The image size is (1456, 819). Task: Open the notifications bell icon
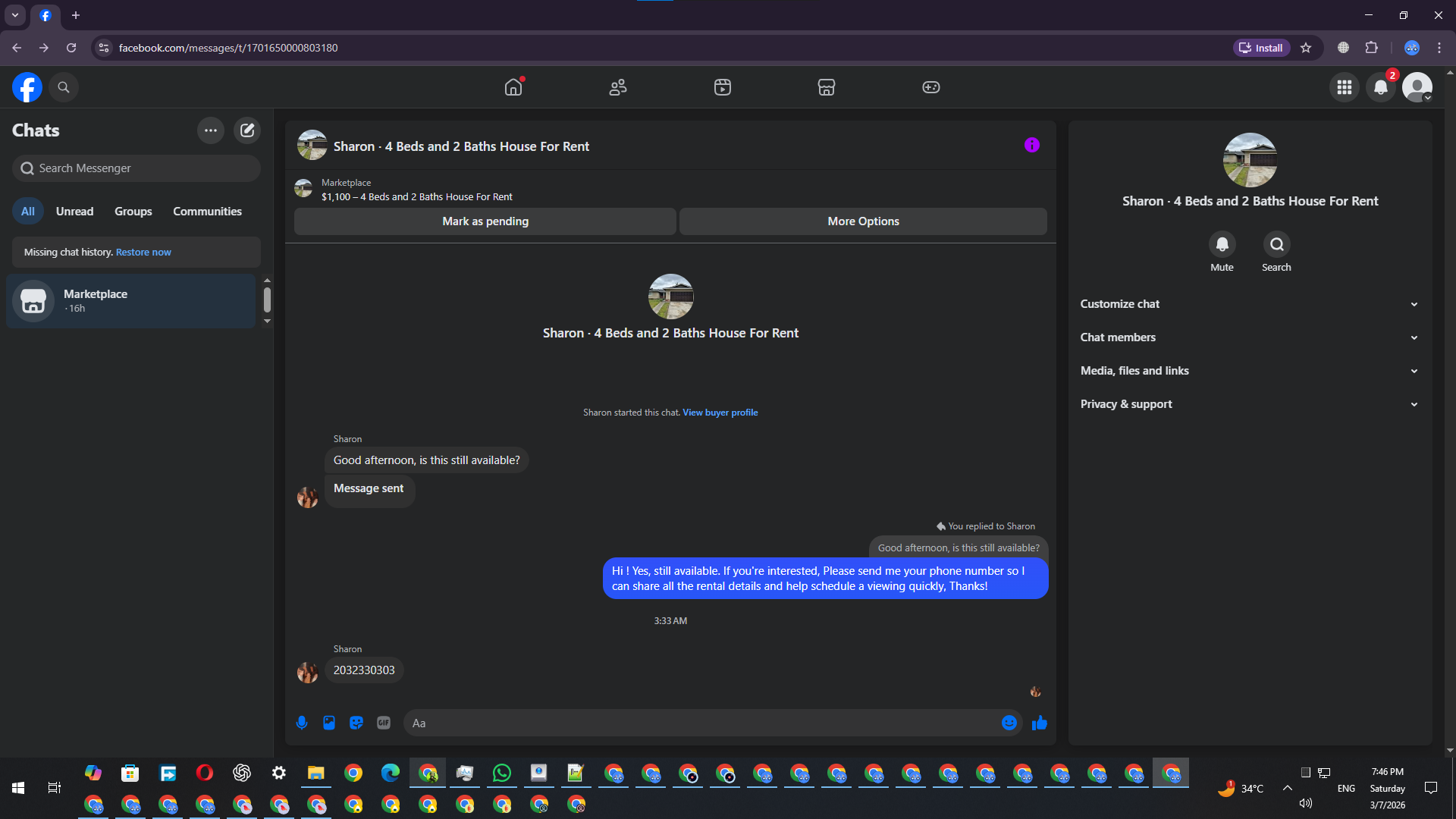click(1381, 87)
